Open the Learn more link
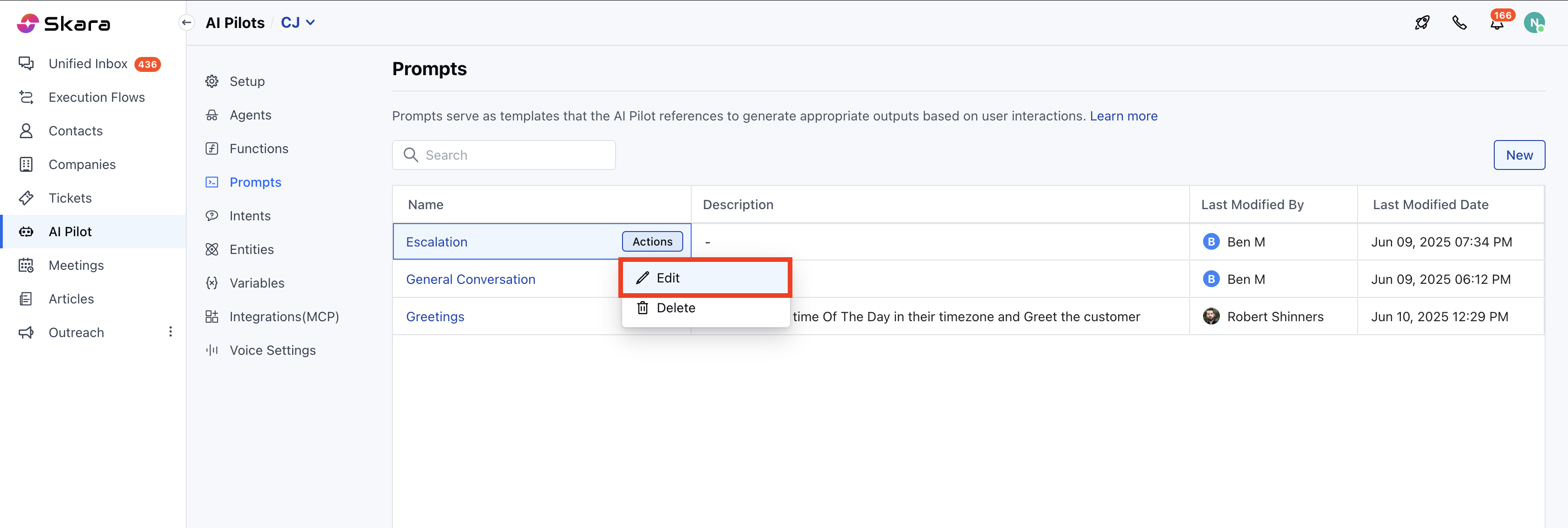This screenshot has width=1568, height=528. click(x=1123, y=116)
